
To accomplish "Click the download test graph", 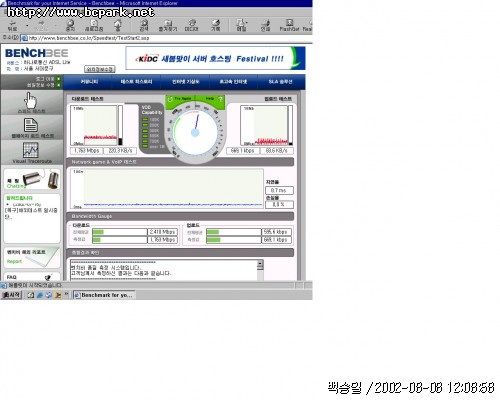I will (94, 125).
